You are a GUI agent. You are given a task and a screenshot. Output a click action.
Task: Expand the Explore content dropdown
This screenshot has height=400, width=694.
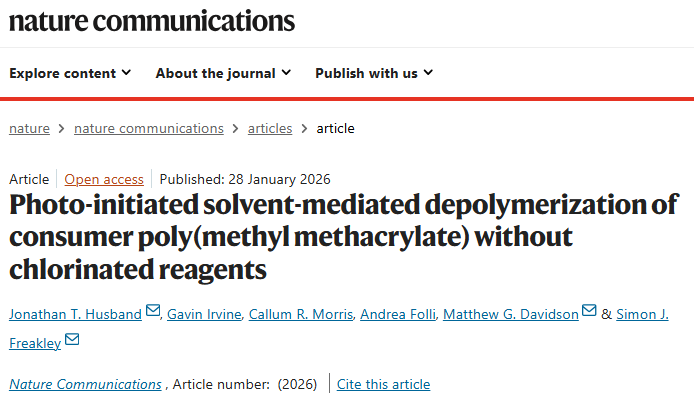pyautogui.click(x=70, y=73)
